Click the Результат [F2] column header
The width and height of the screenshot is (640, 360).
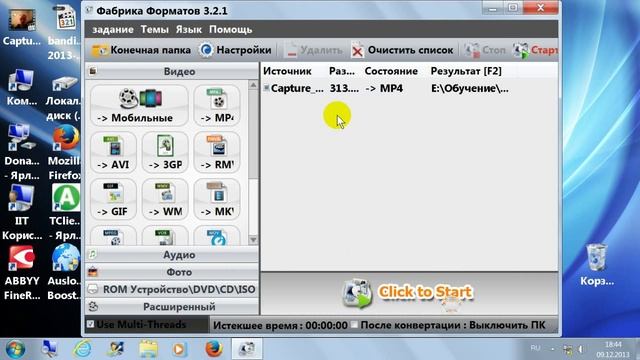[x=466, y=71]
